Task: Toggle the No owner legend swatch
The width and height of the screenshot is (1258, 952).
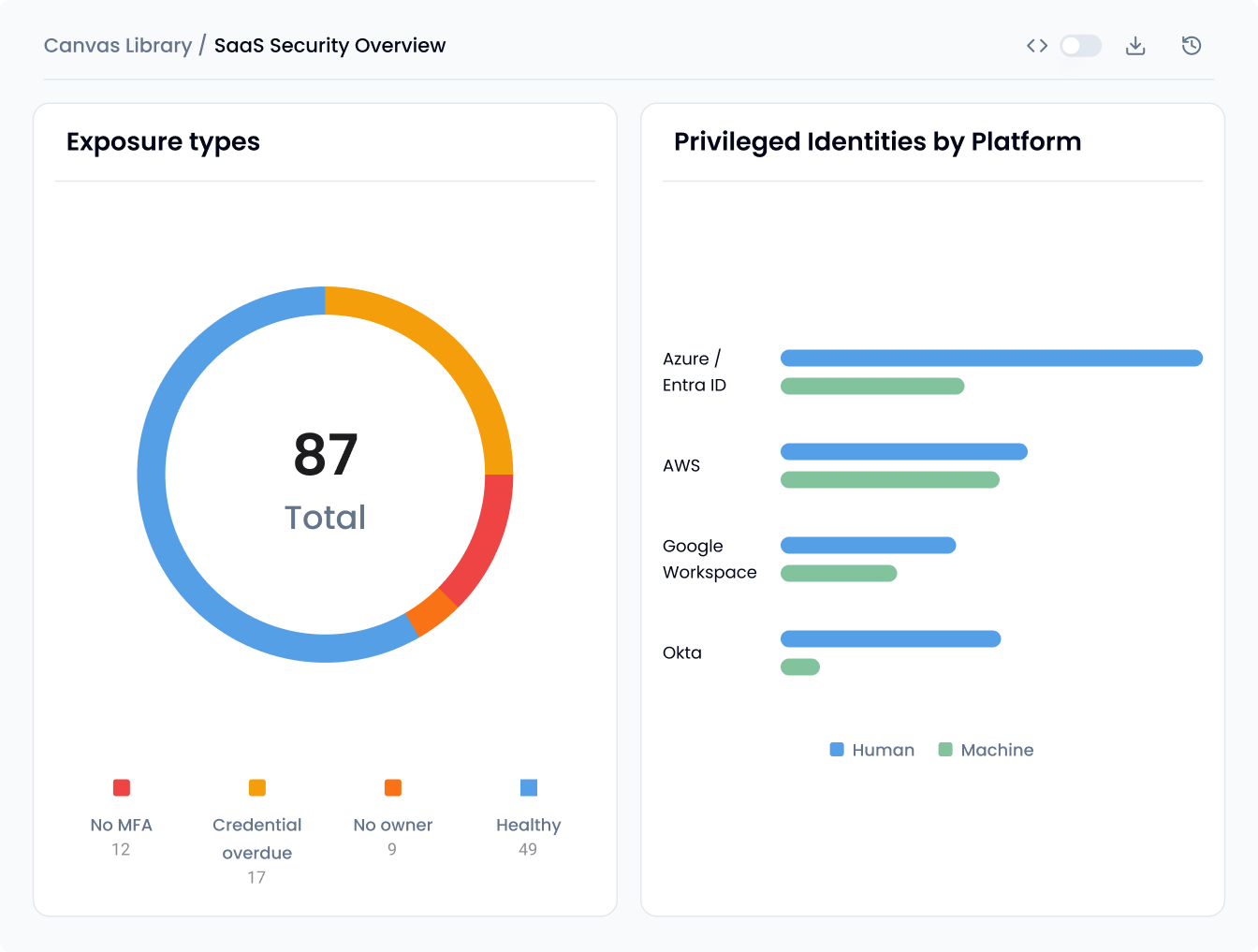Action: pyautogui.click(x=393, y=787)
